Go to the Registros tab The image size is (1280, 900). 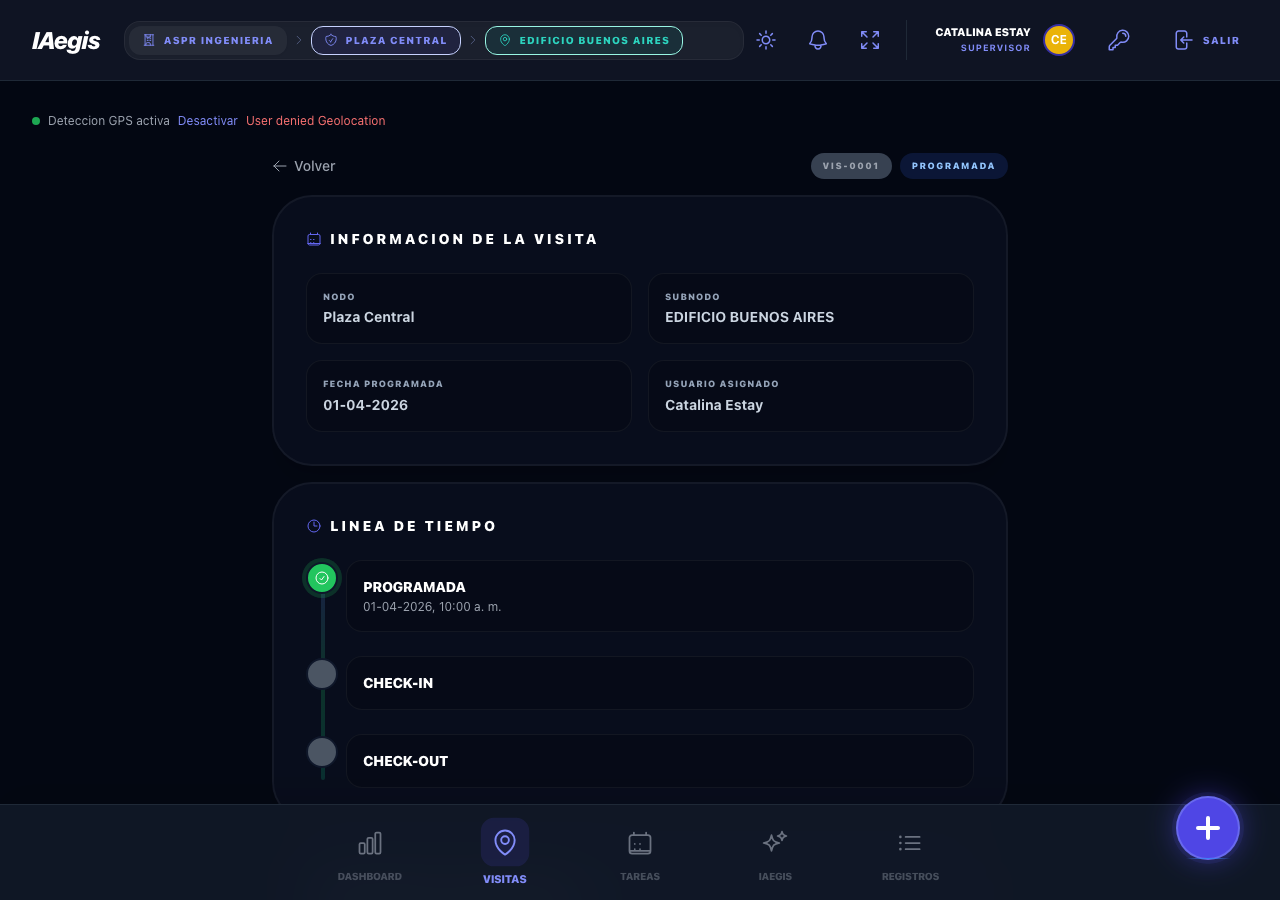coord(910,856)
